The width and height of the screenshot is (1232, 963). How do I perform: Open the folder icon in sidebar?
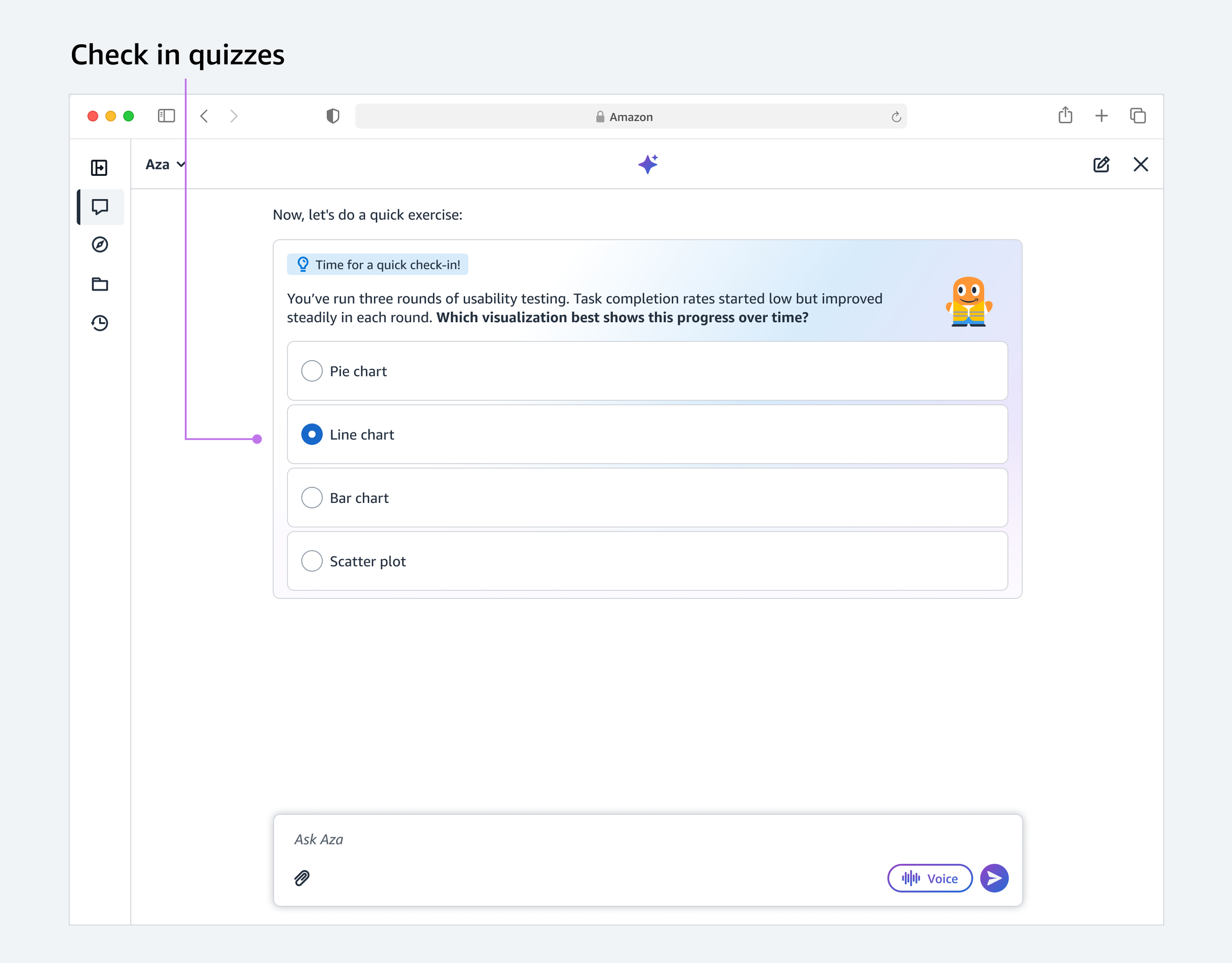(100, 284)
